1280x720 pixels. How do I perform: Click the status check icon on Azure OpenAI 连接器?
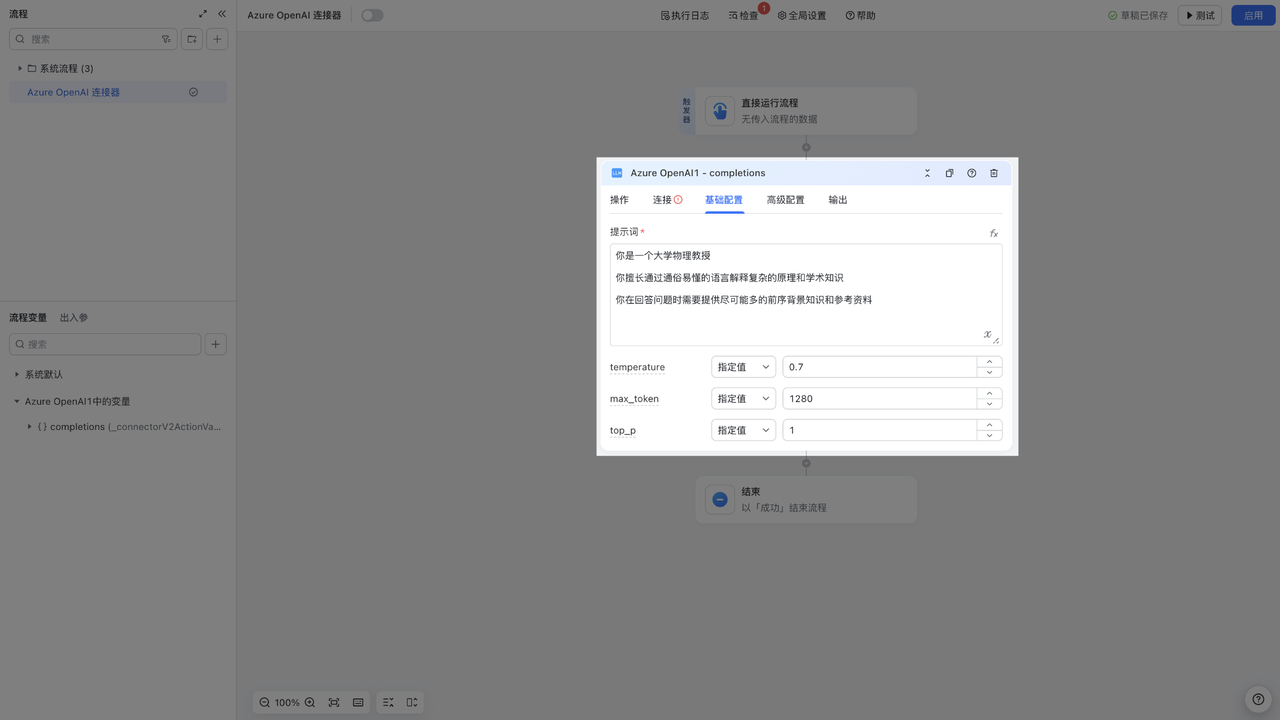point(193,92)
